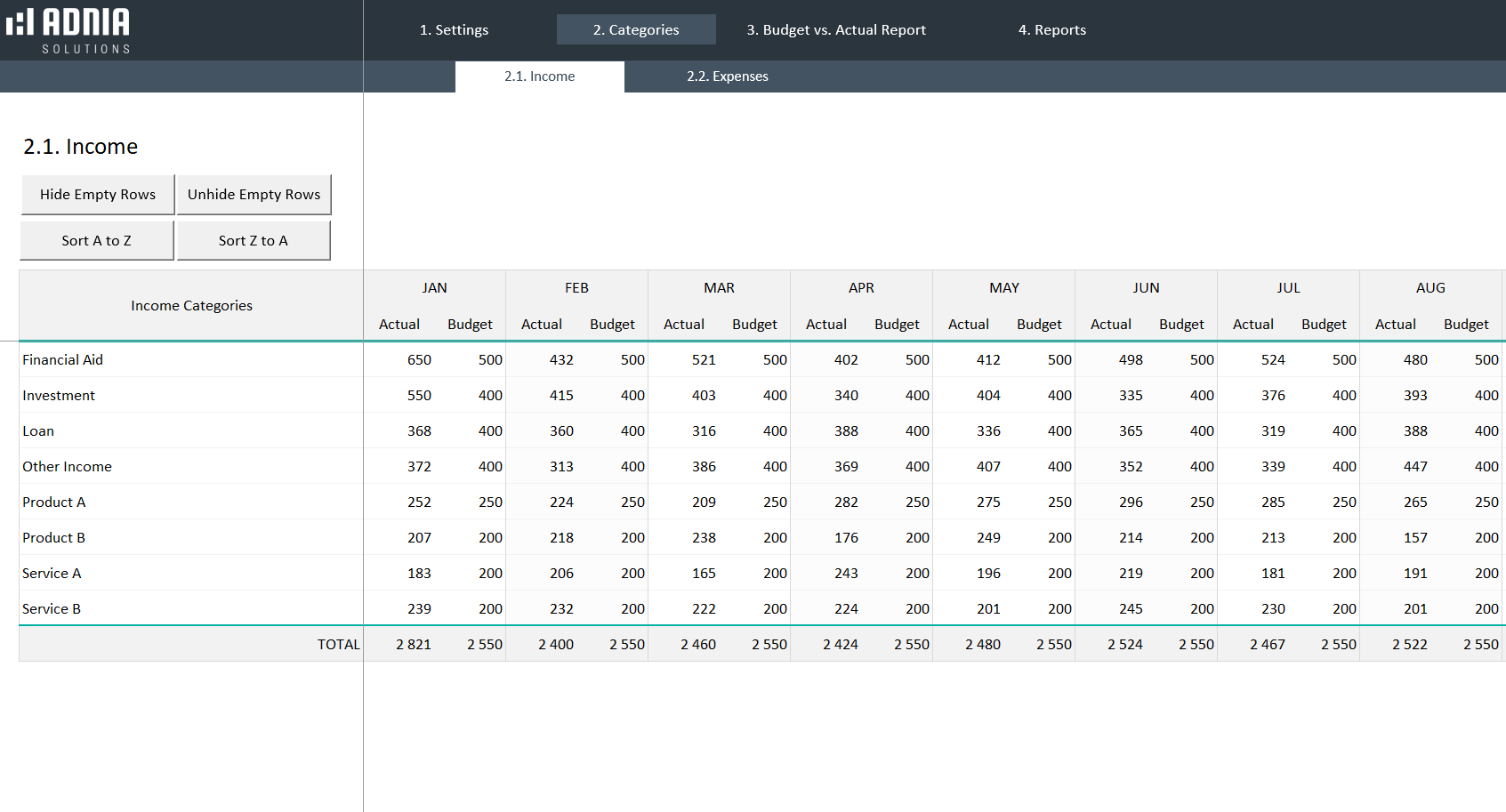
Task: Select the Loan category name
Action: (38, 430)
